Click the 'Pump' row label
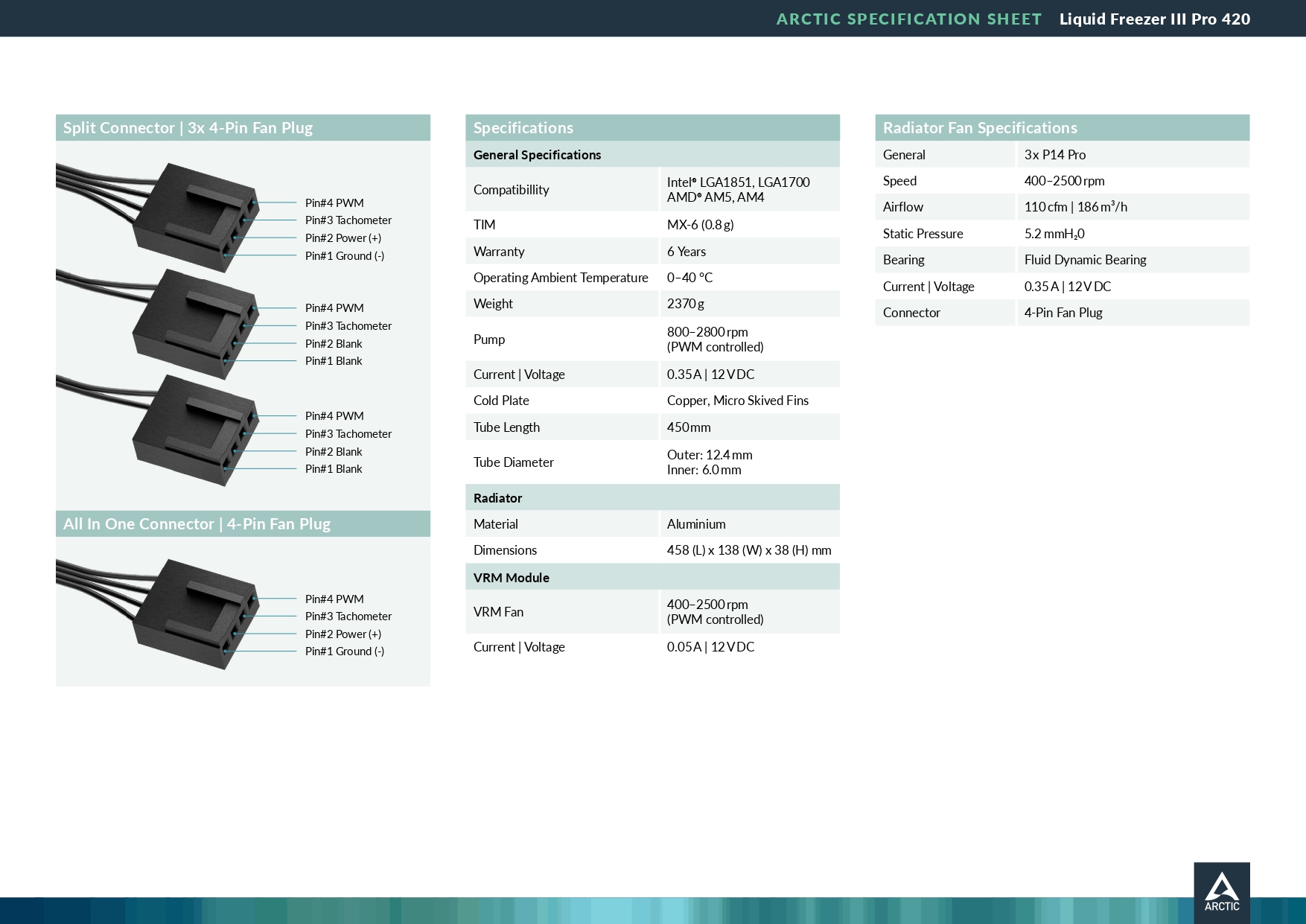Screen dimensions: 1306x924 [x=489, y=340]
